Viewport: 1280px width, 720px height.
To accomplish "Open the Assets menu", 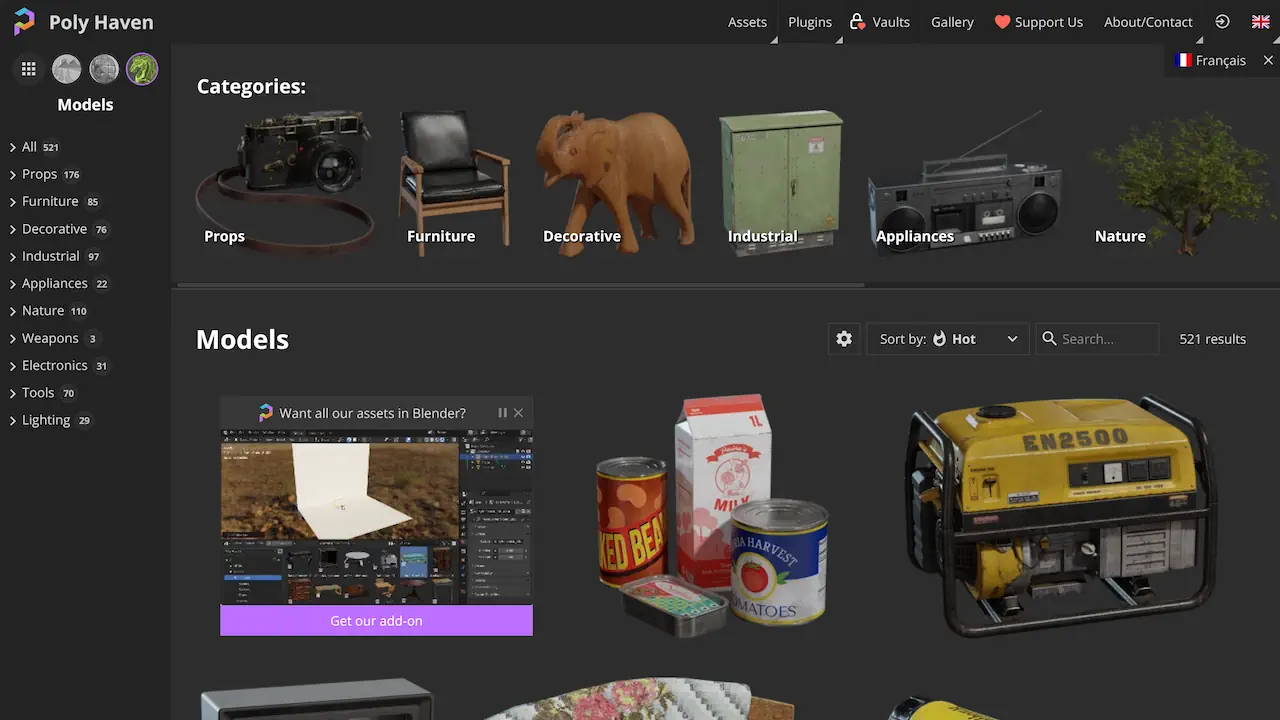I will (x=747, y=22).
